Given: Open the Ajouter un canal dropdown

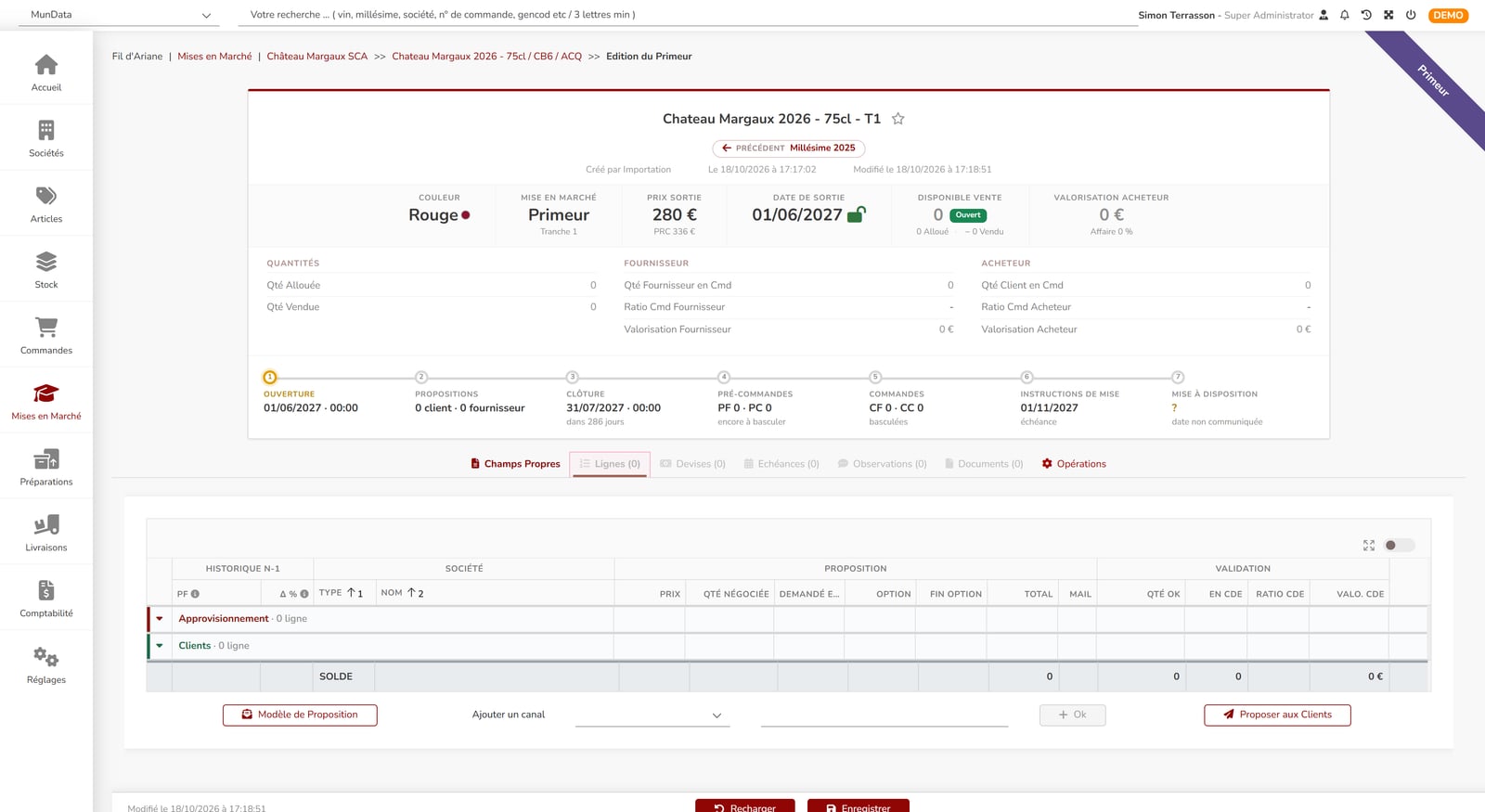Looking at the screenshot, I should click(652, 715).
